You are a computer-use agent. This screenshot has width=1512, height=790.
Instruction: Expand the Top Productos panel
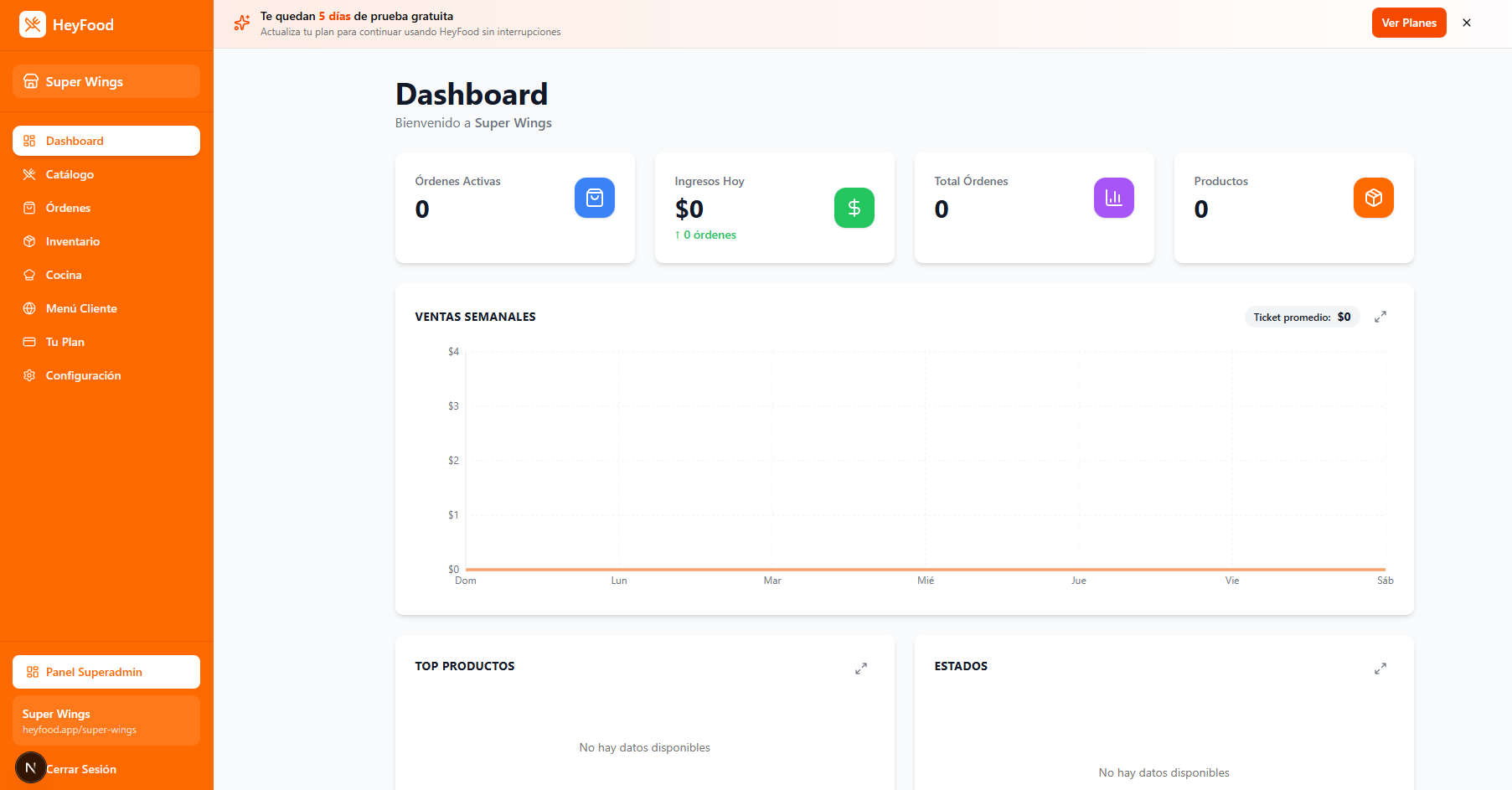click(x=860, y=669)
